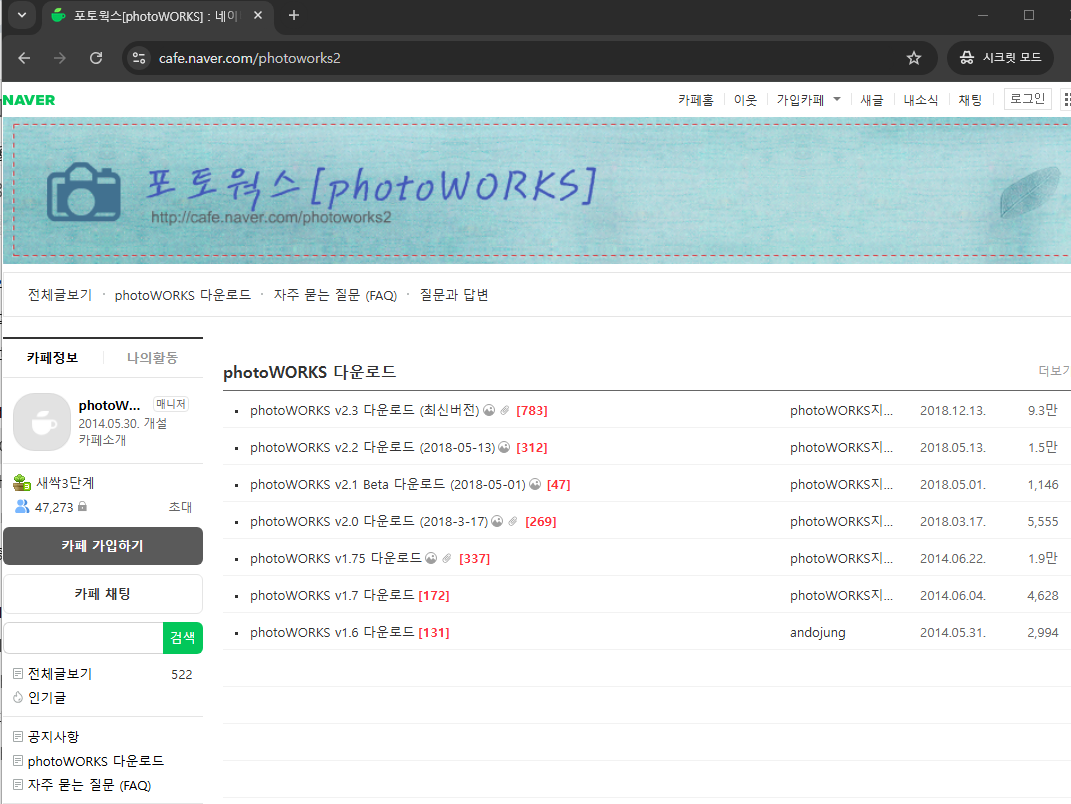Click the member count person icon
The width and height of the screenshot is (1071, 804).
coord(21,506)
